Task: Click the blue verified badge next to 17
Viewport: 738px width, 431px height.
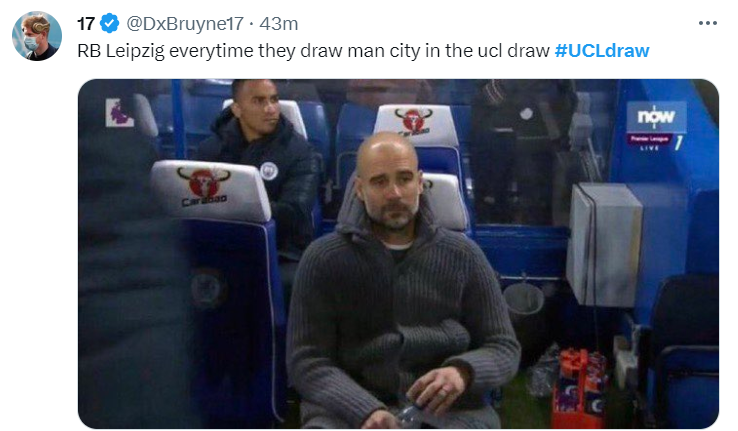Action: coord(109,23)
